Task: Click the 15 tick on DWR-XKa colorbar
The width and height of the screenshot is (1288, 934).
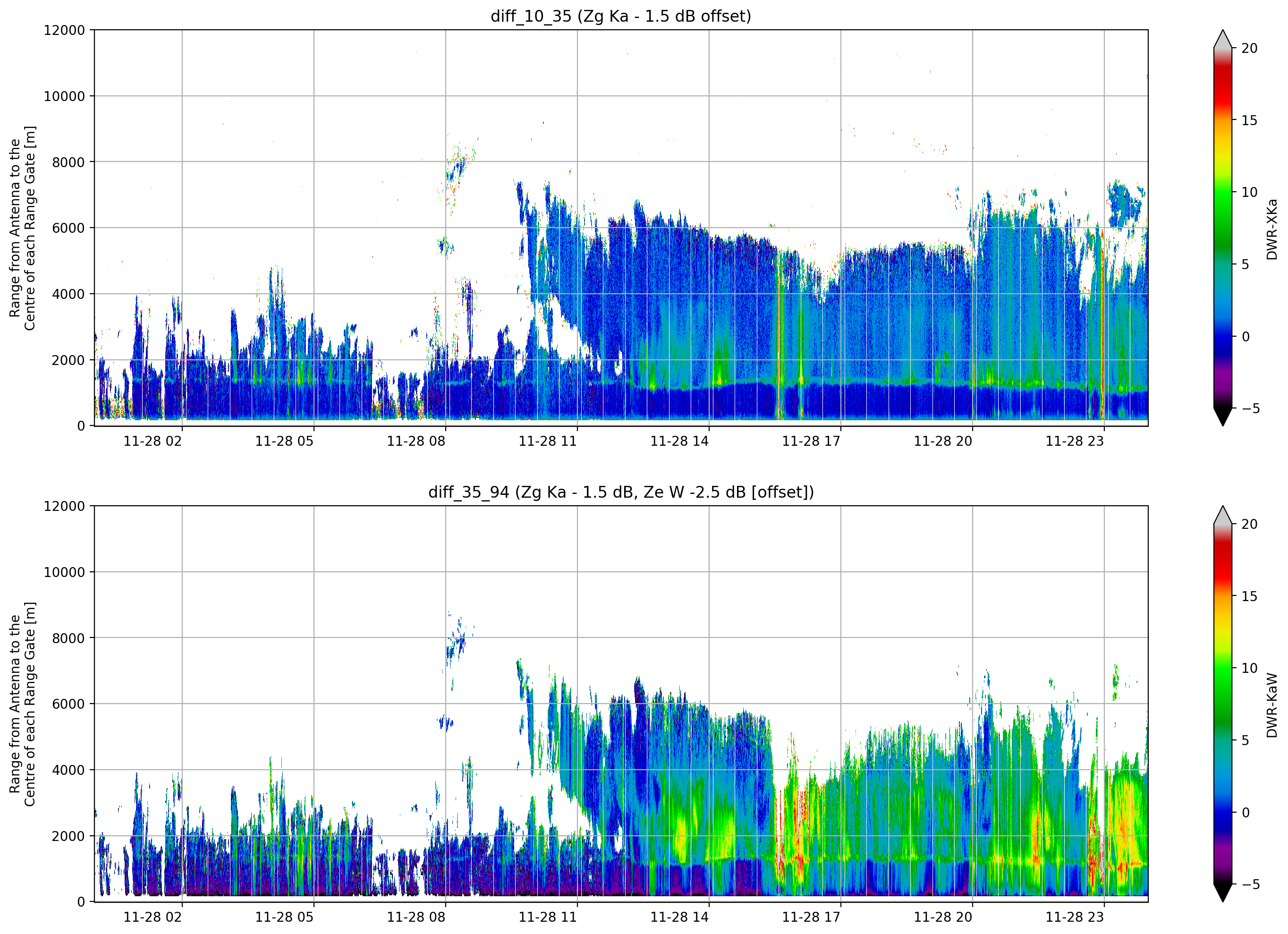Action: click(x=1249, y=120)
